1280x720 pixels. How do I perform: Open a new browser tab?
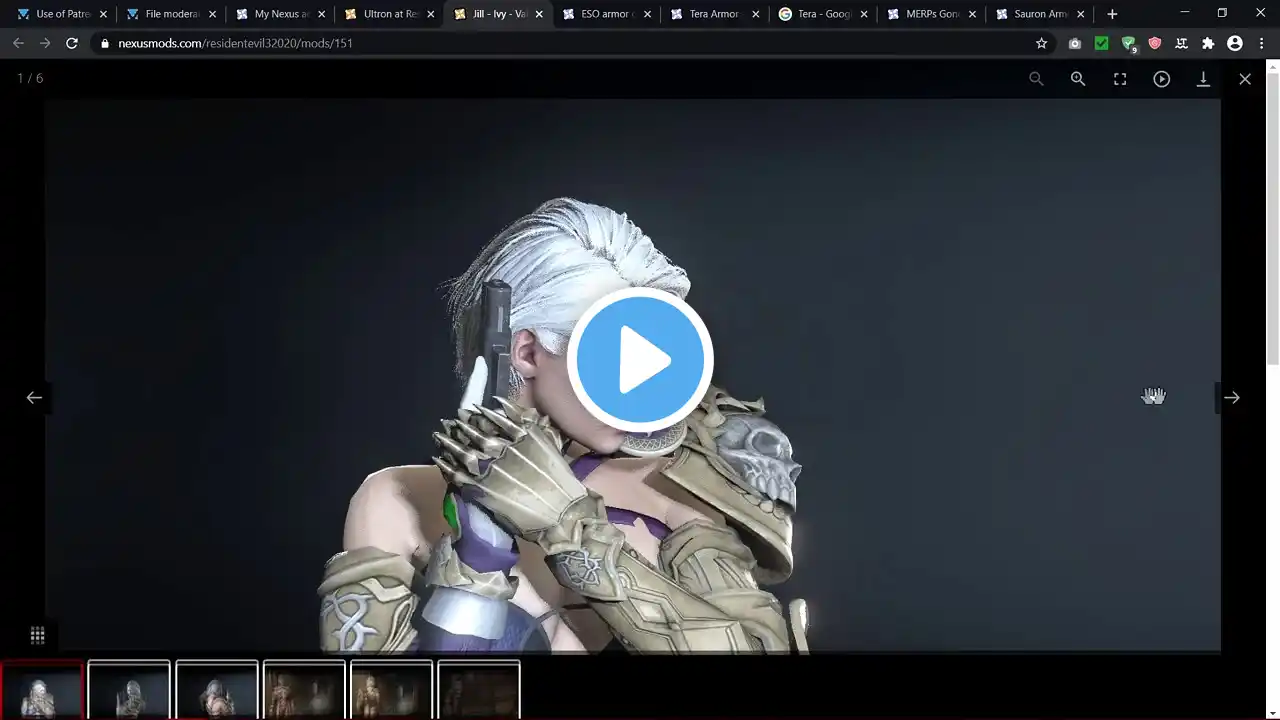pyautogui.click(x=1112, y=14)
